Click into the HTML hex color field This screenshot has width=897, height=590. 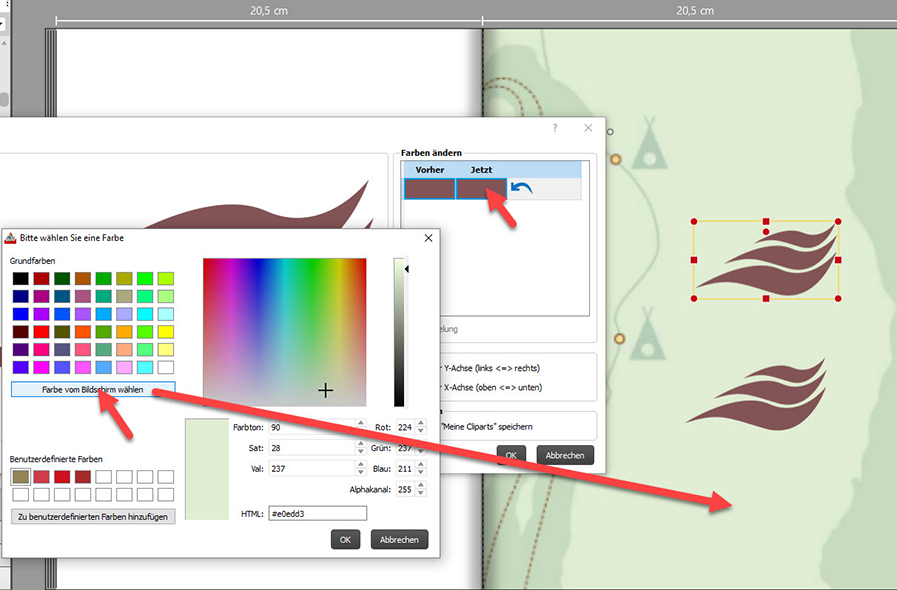317,513
